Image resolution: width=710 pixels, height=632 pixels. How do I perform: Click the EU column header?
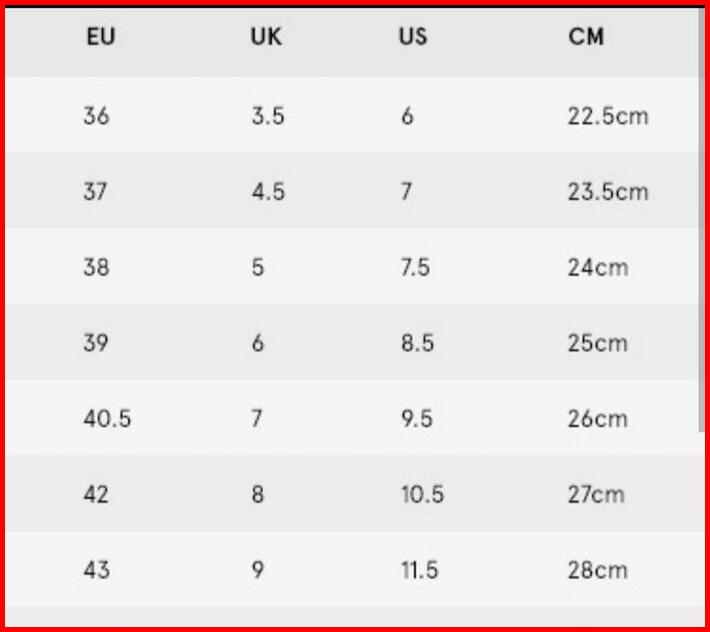(100, 37)
